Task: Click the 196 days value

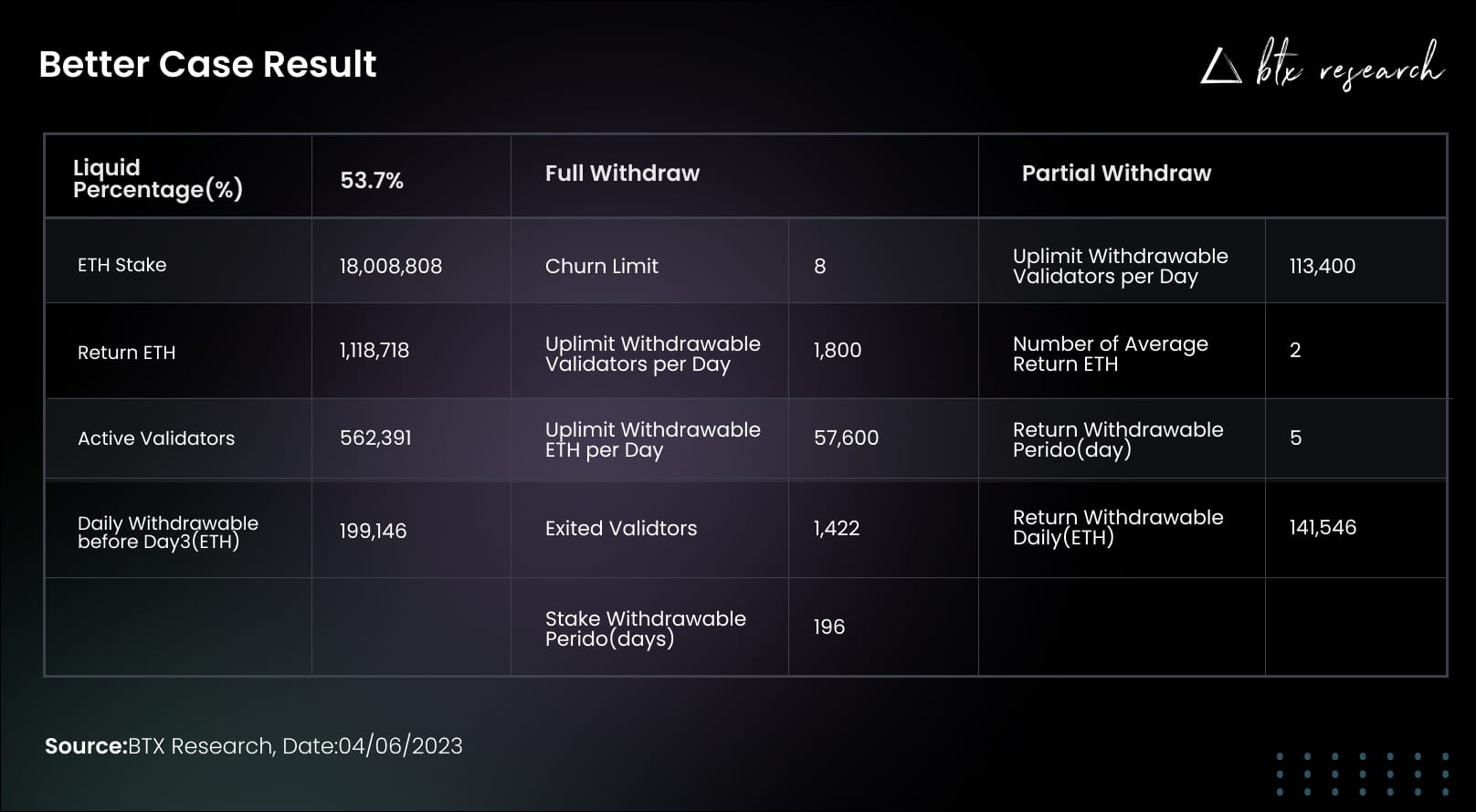Action: [x=829, y=627]
